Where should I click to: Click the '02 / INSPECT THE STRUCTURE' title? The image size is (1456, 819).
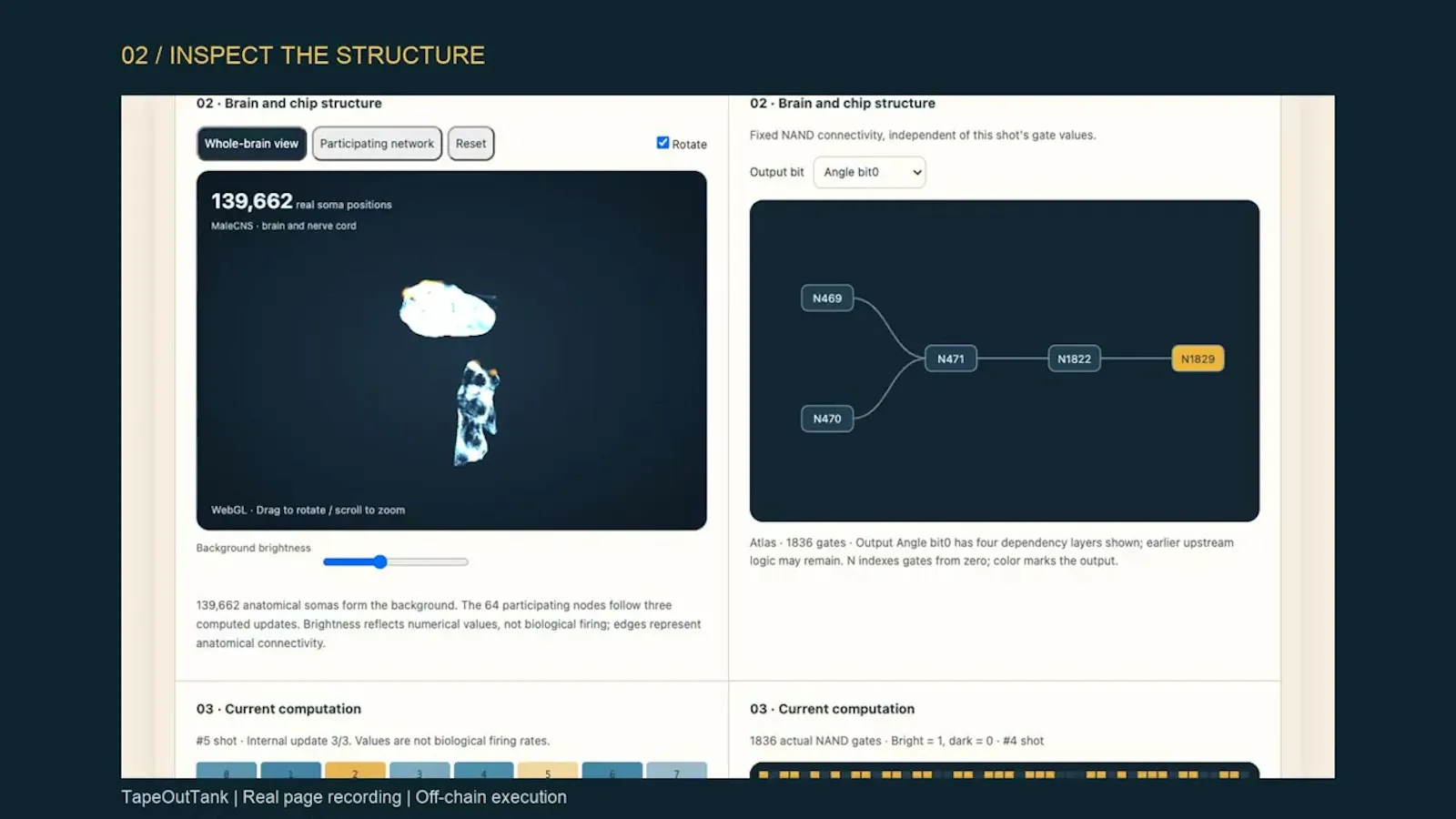[x=303, y=56]
